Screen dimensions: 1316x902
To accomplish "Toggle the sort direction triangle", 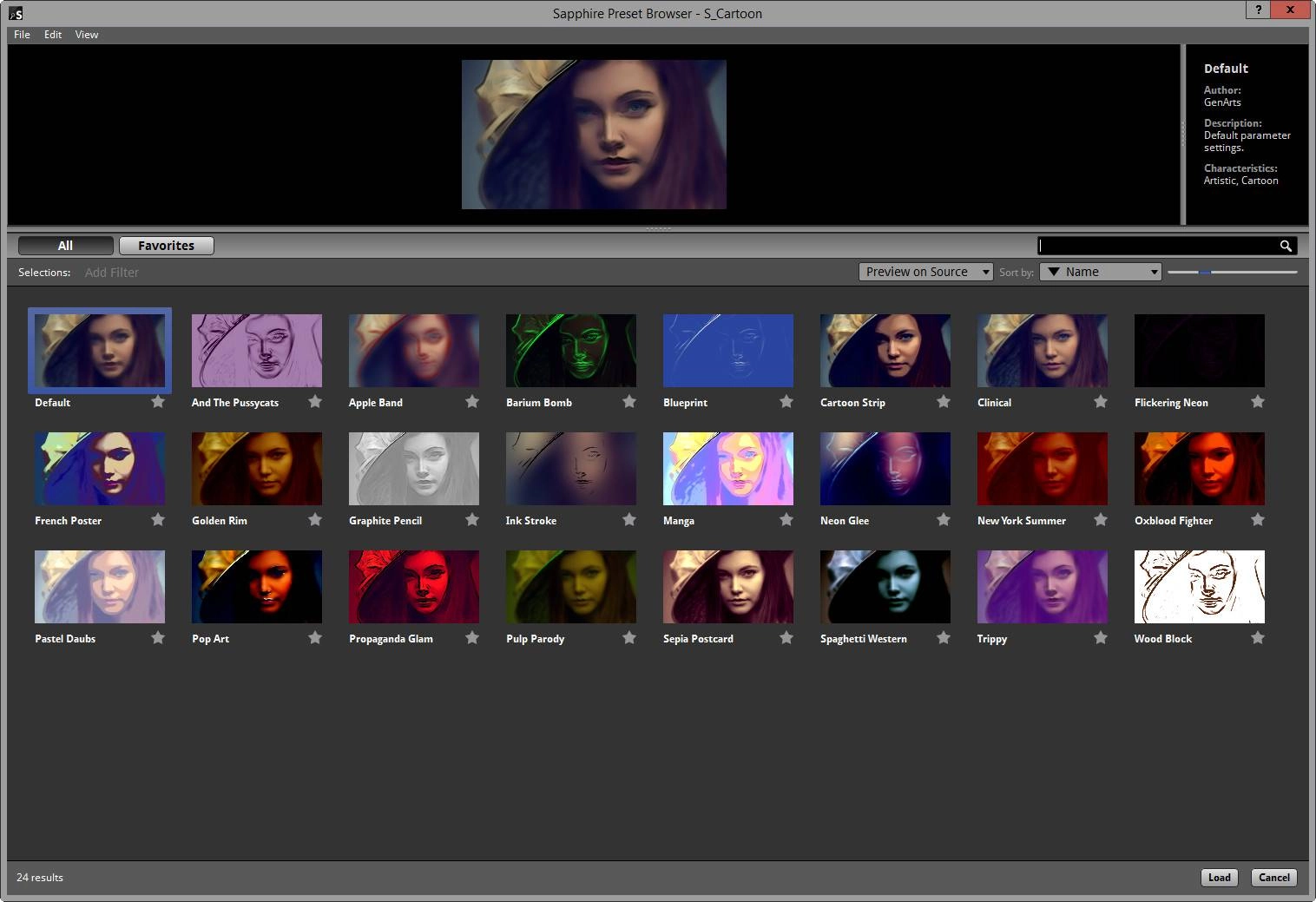I will tap(1054, 272).
